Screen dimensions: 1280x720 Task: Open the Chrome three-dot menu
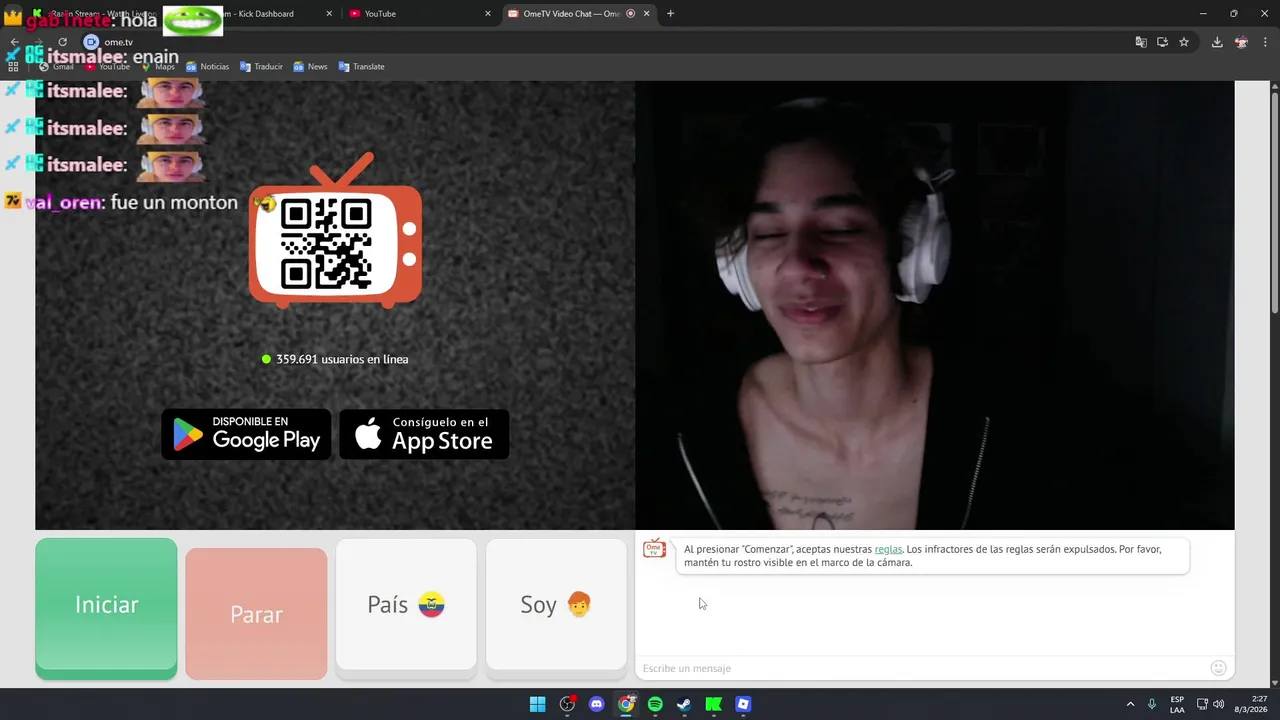coord(1265,42)
